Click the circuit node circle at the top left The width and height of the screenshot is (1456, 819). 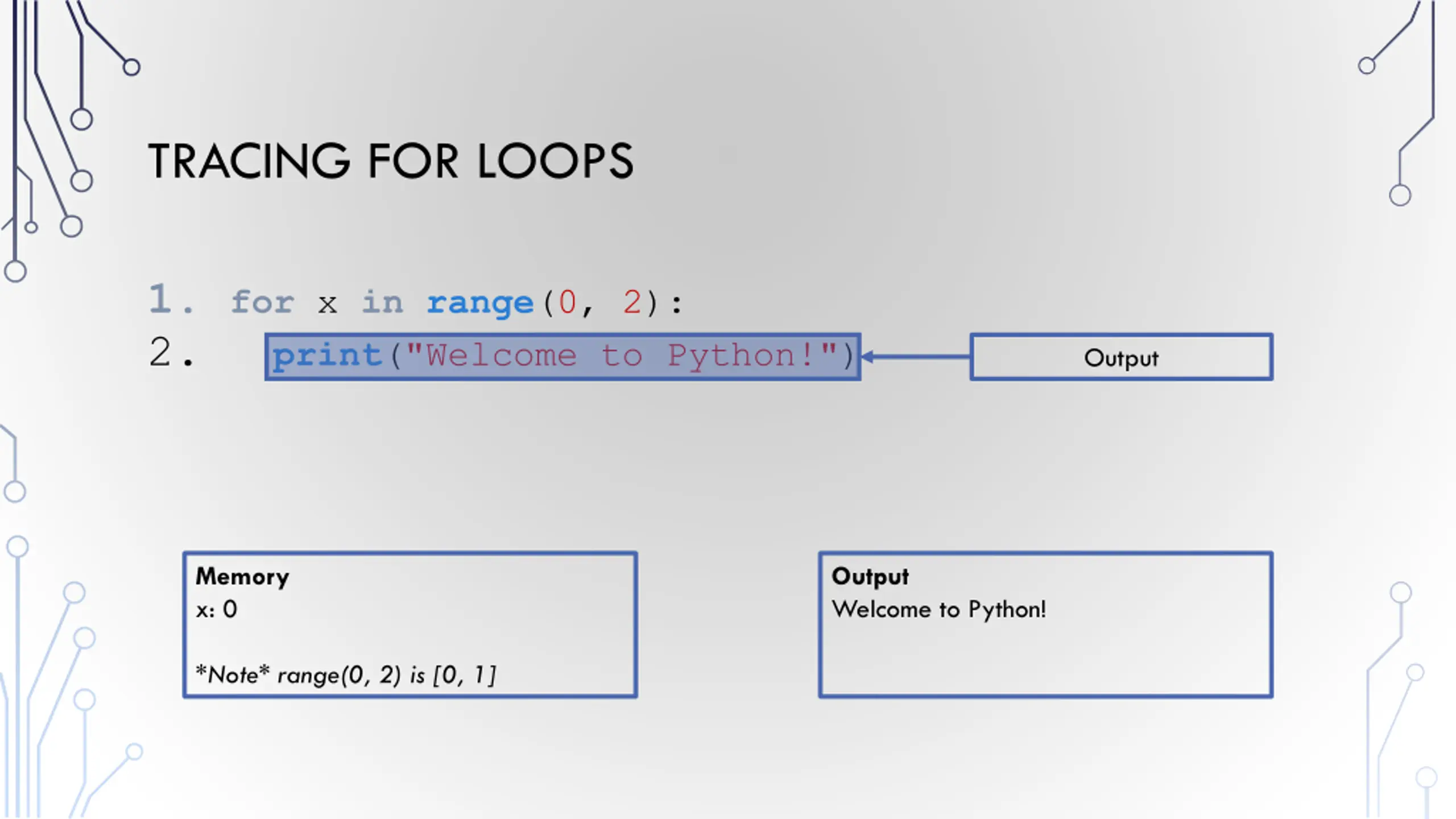pyautogui.click(x=131, y=67)
